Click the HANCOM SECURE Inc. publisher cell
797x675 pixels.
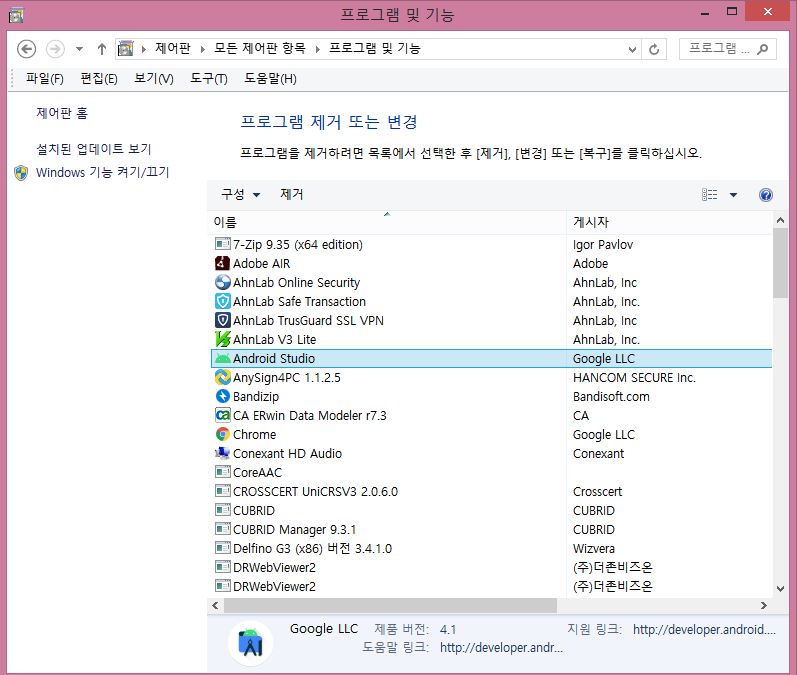[x=634, y=378]
